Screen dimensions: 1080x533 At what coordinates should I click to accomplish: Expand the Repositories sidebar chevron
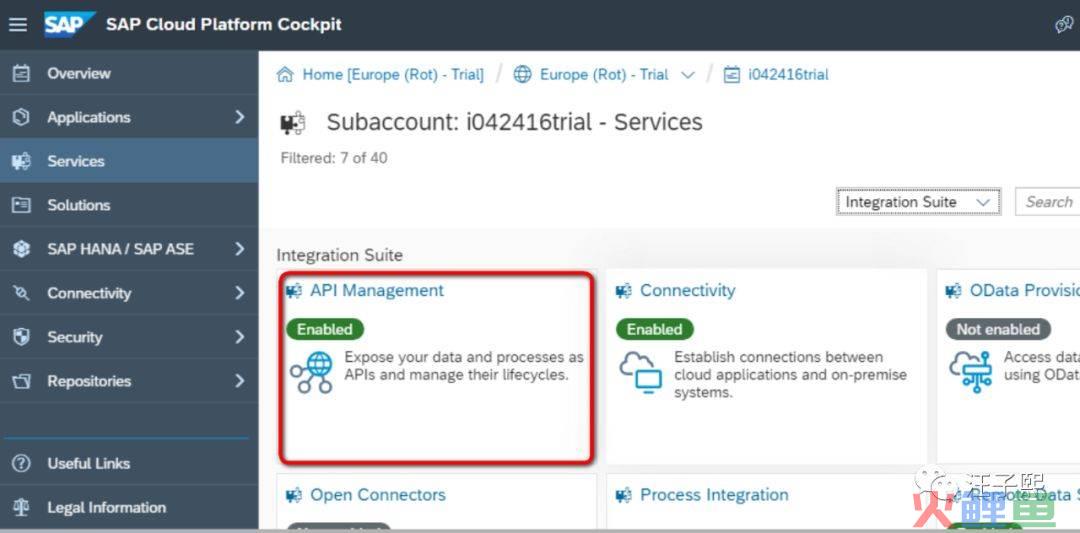click(x=239, y=381)
